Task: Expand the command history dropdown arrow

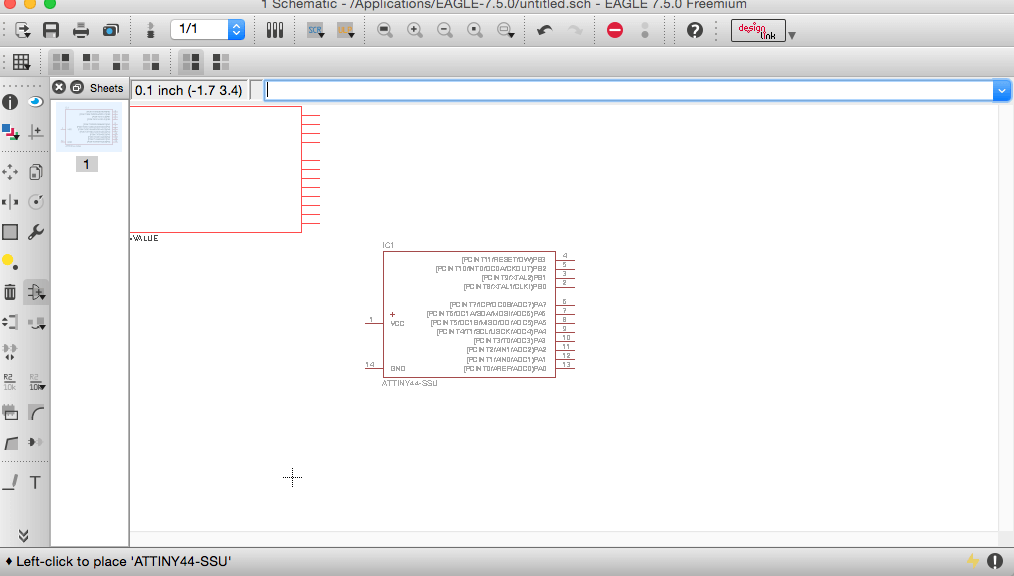Action: pyautogui.click(x=1001, y=91)
